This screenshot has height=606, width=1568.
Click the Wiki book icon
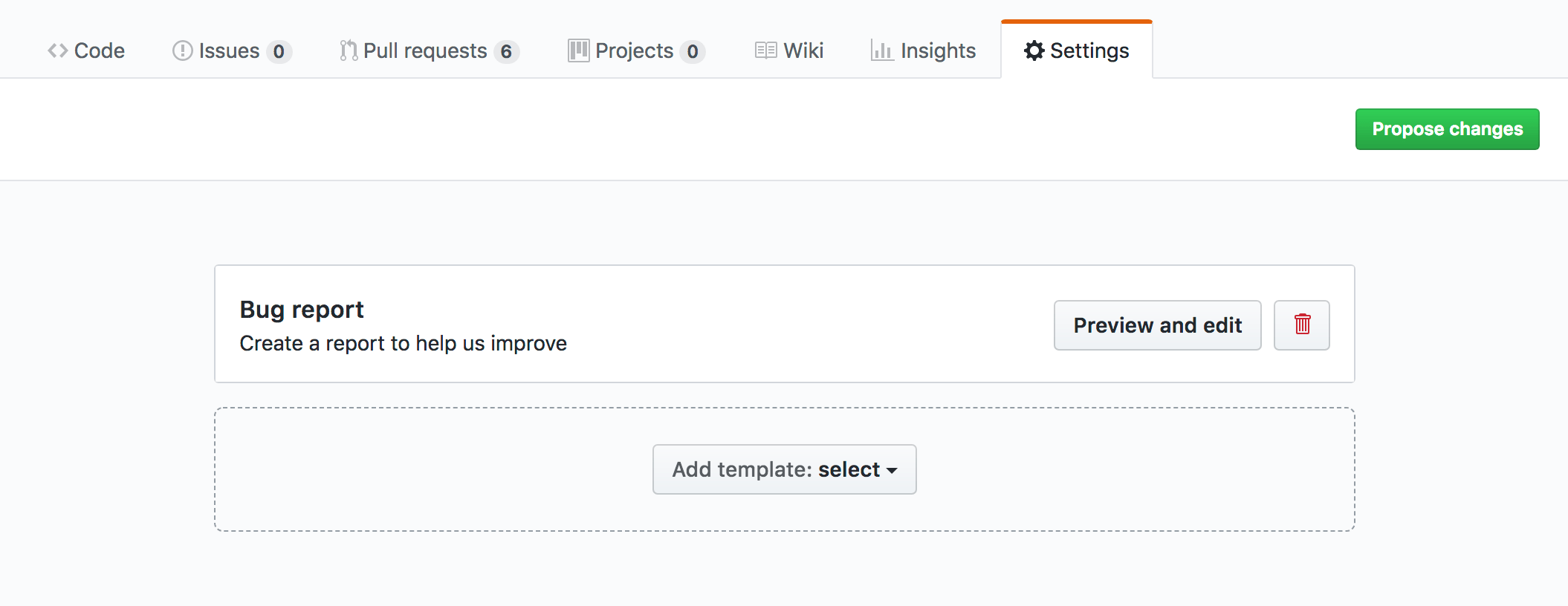point(765,50)
